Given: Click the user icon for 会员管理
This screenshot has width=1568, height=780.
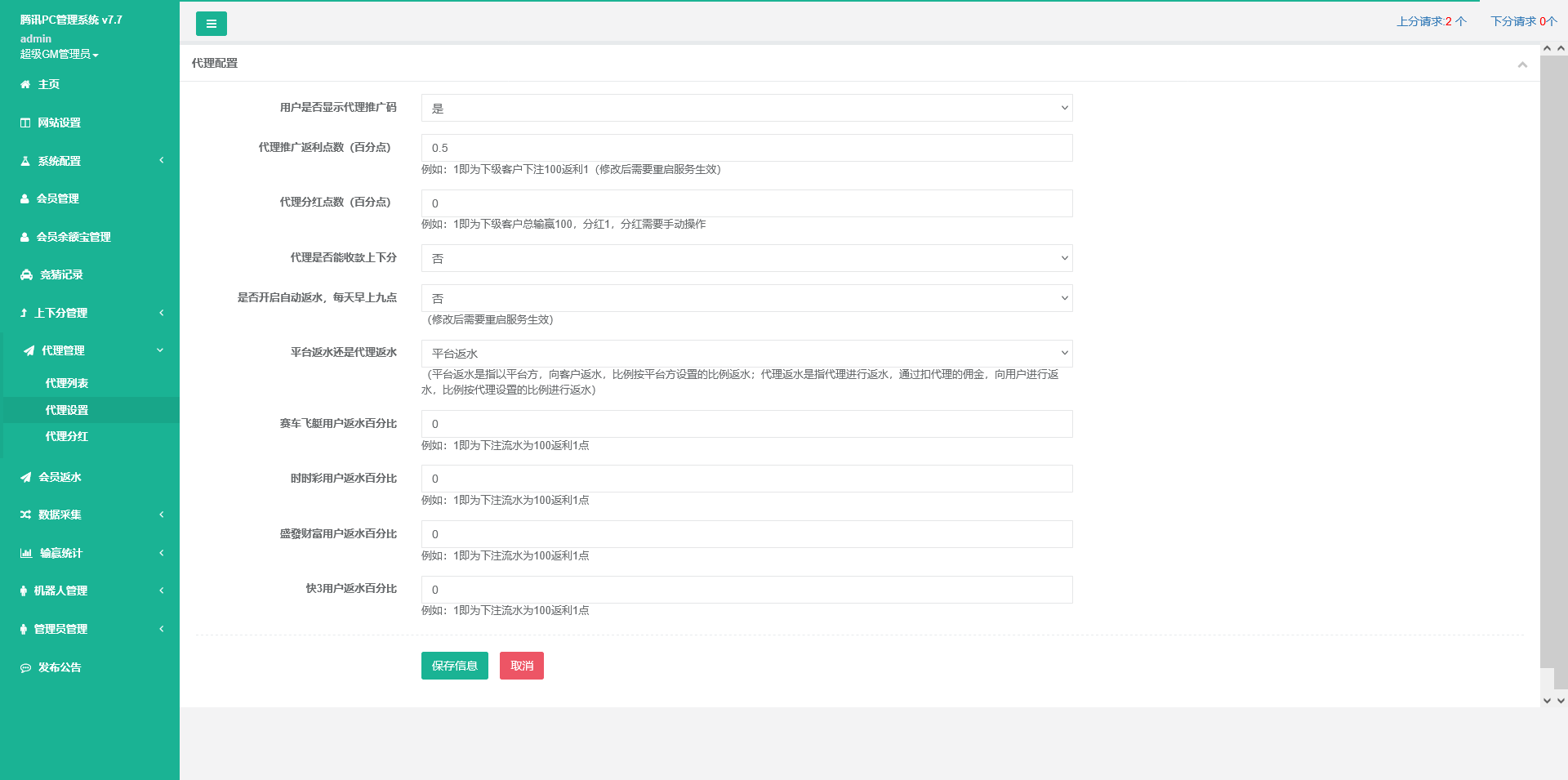Looking at the screenshot, I should point(24,198).
